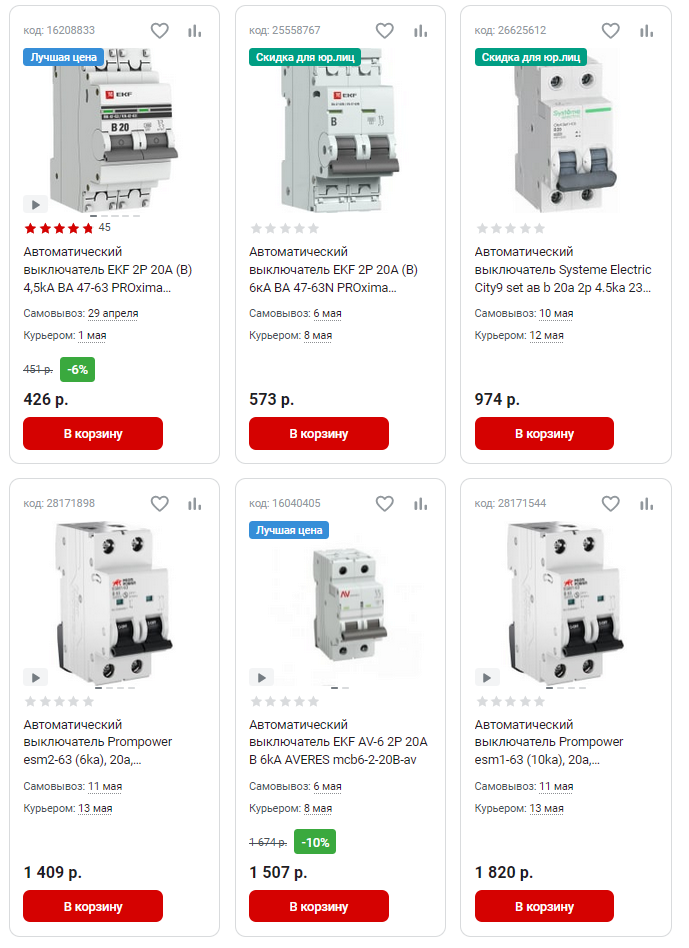Screen dimensions: 689x948
Task: Click compare chart icon for product 25558767
Action: pyautogui.click(x=421, y=31)
